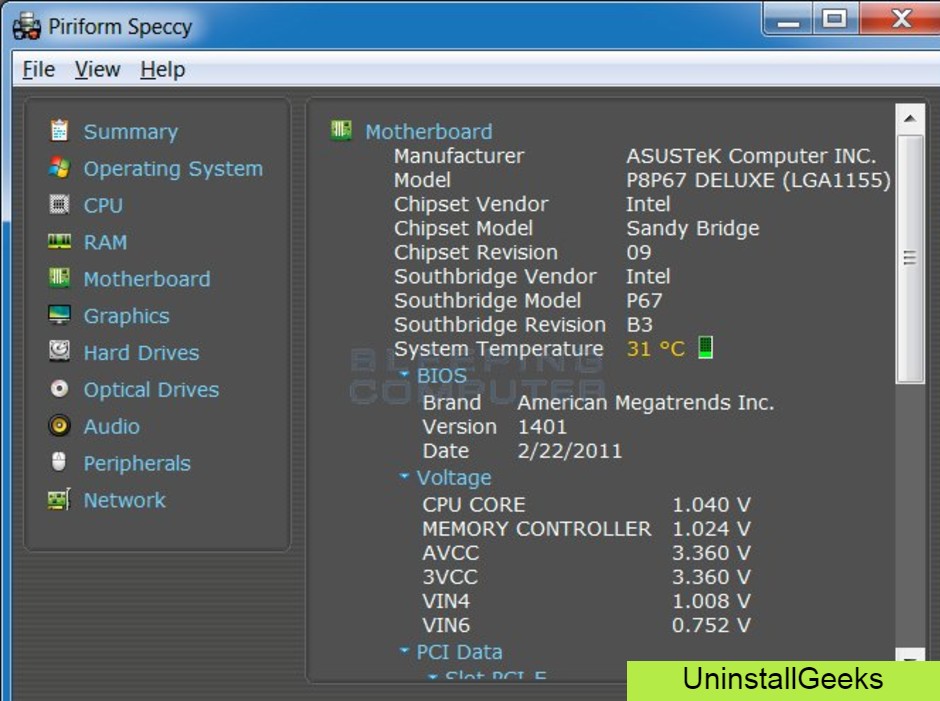Click the Graphics monitor icon
The height and width of the screenshot is (701, 940).
click(x=59, y=315)
